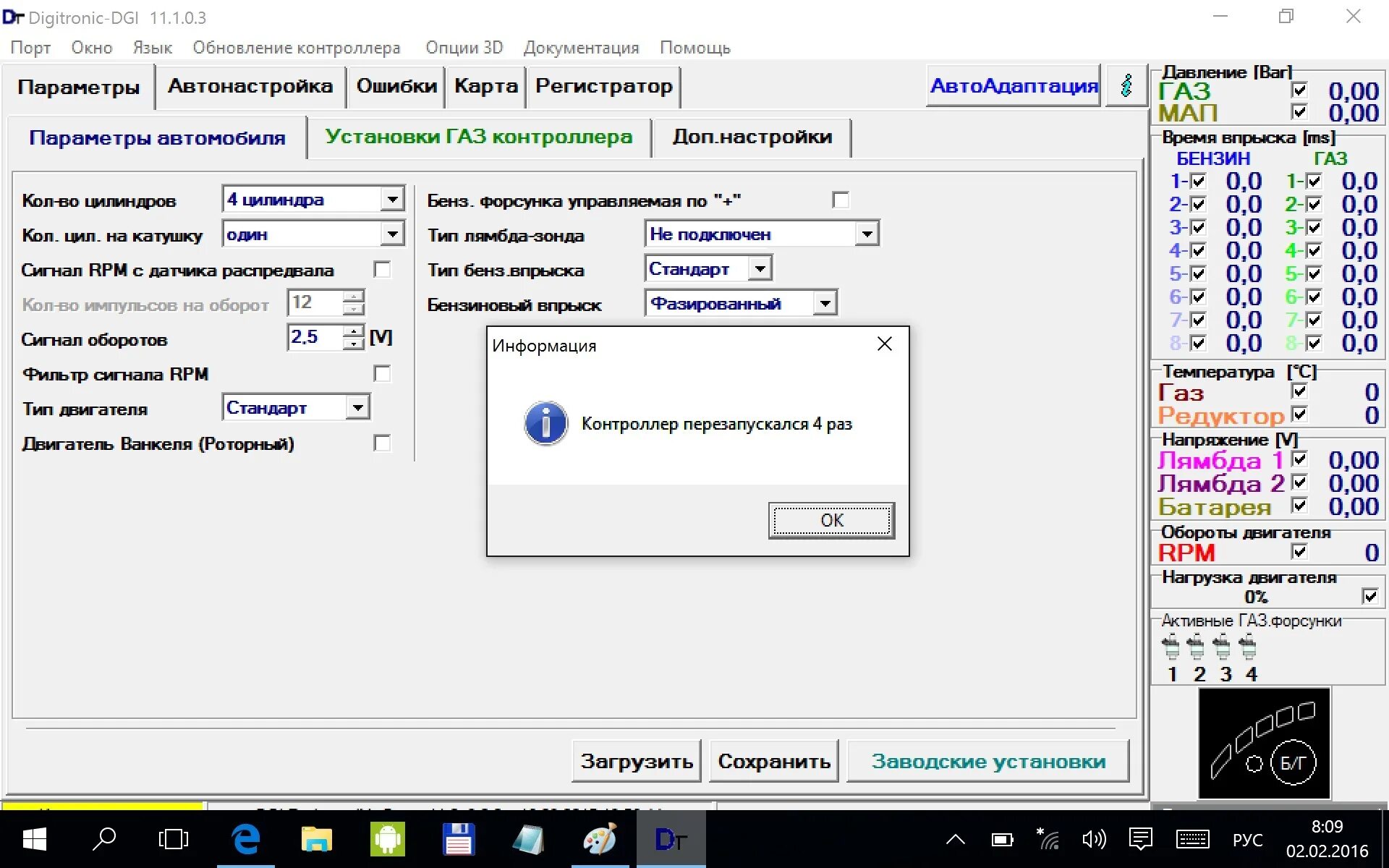Switch to the Автонастройка tab
Screen dimensions: 1389x868
point(250,86)
